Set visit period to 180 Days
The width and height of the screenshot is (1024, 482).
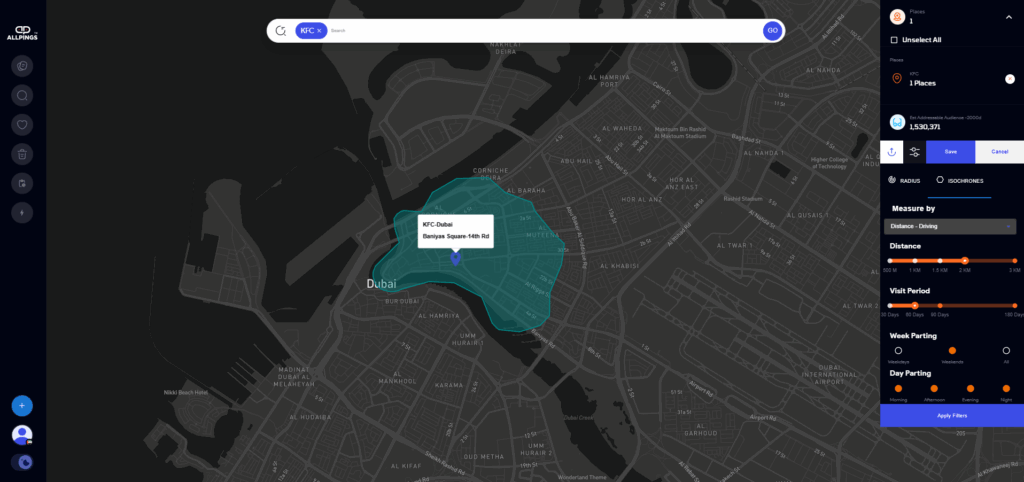[x=1014, y=305]
